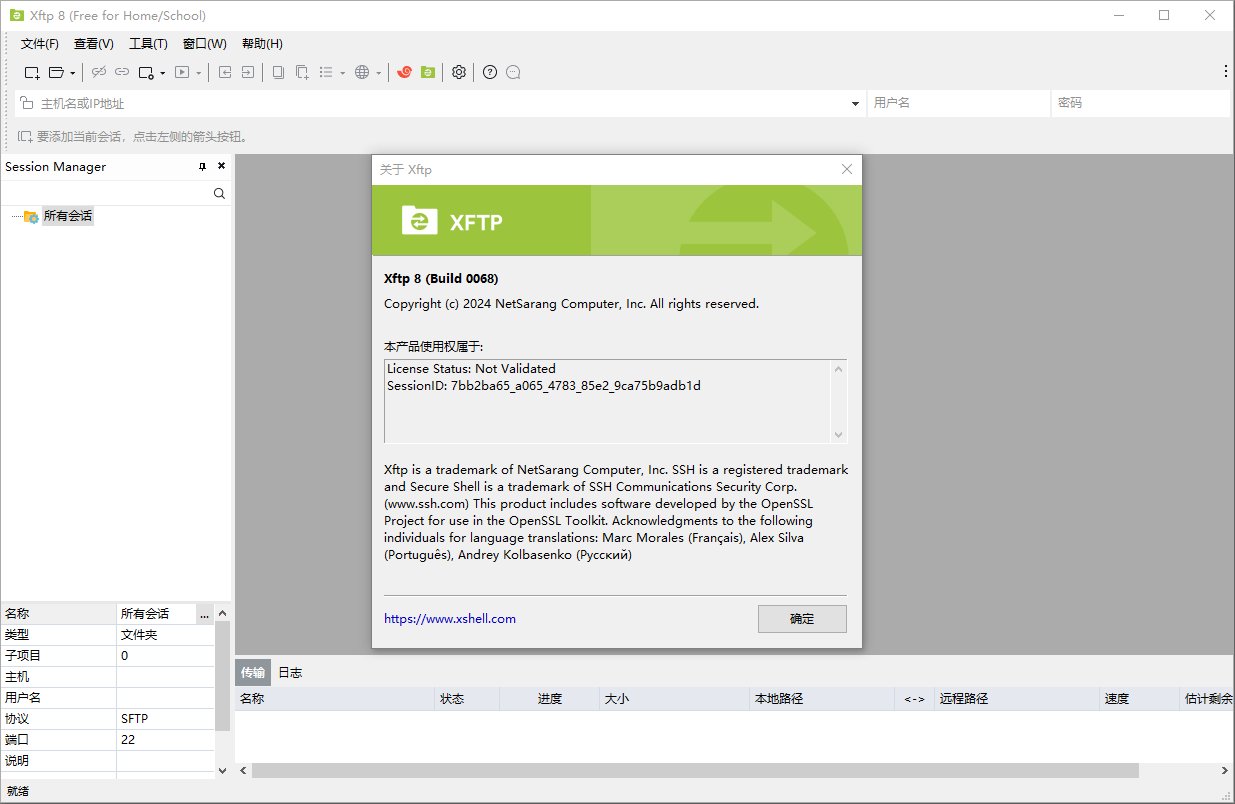Switch to the 日志 tab
The height and width of the screenshot is (804, 1235).
click(x=290, y=673)
